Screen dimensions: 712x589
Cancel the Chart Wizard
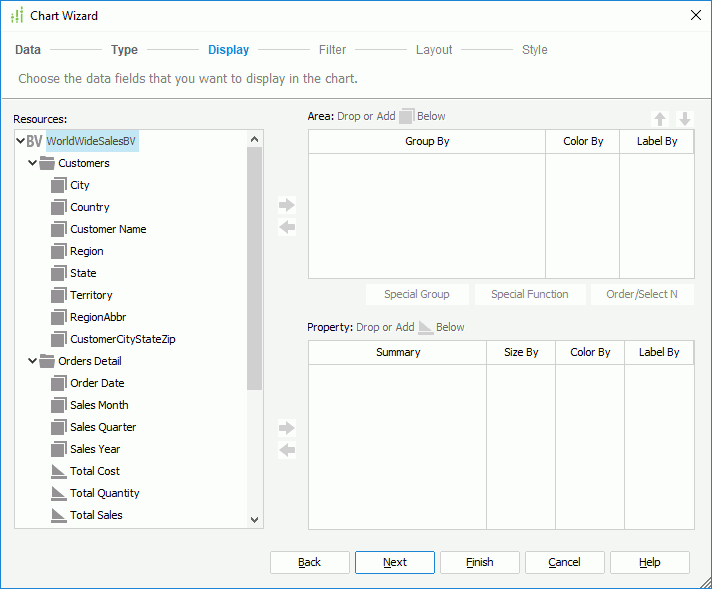[564, 562]
